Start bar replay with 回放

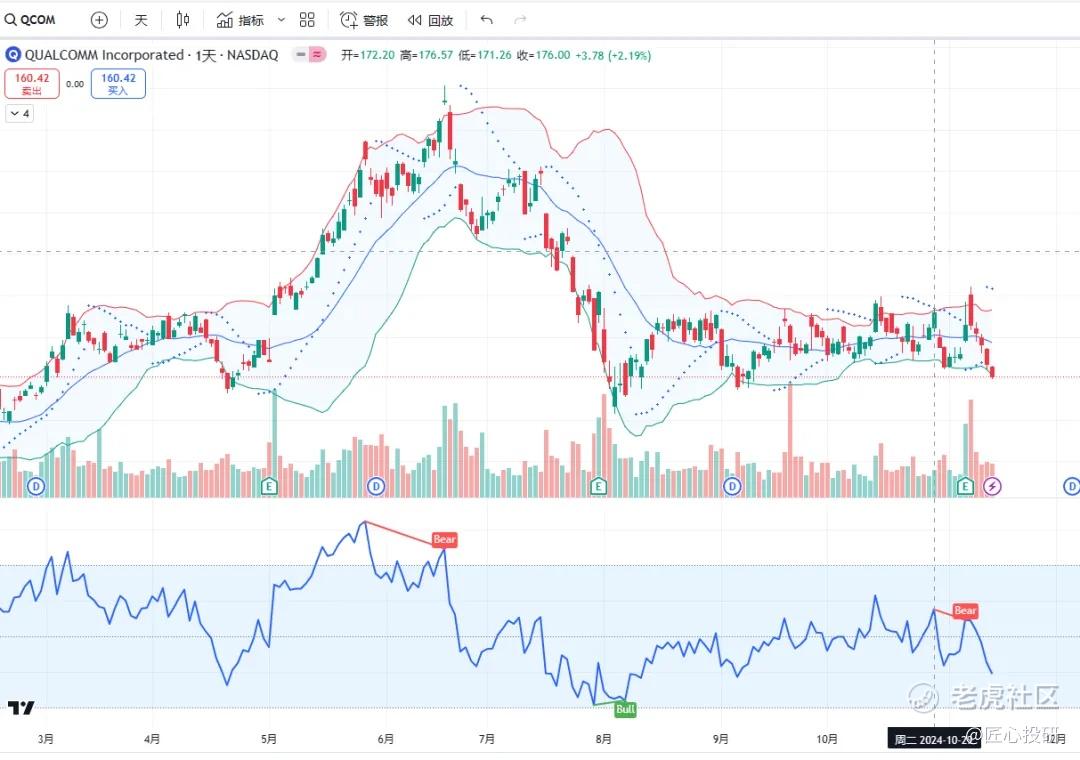pyautogui.click(x=430, y=20)
